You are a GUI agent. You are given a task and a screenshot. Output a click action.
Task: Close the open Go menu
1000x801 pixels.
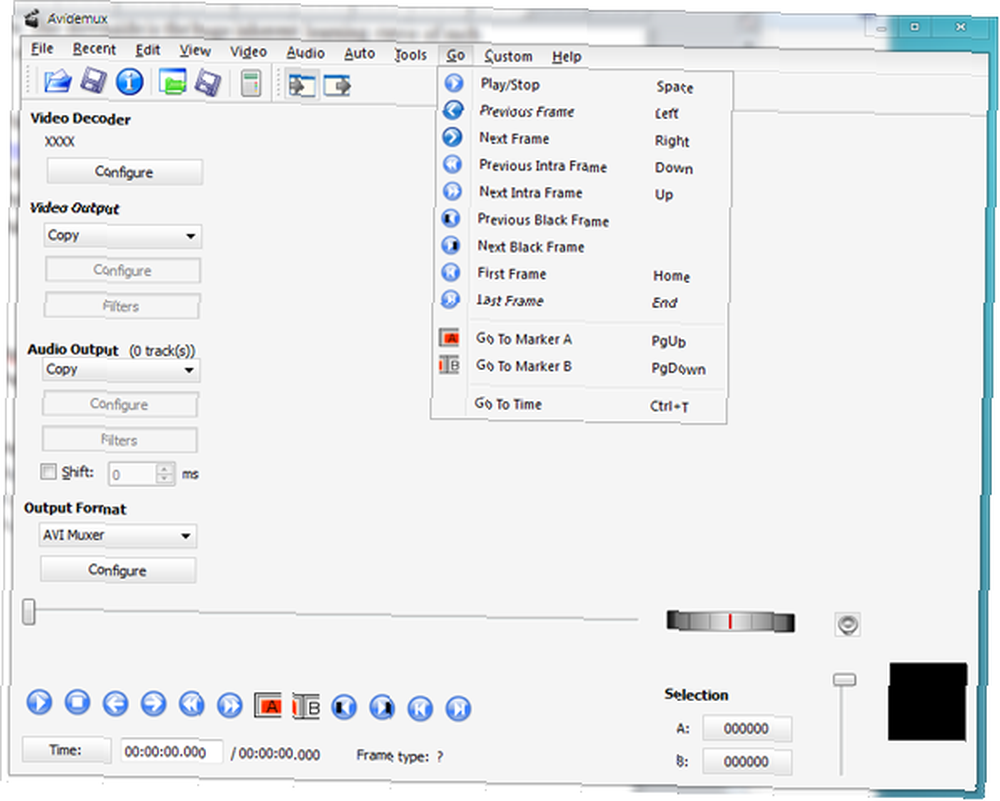[455, 55]
